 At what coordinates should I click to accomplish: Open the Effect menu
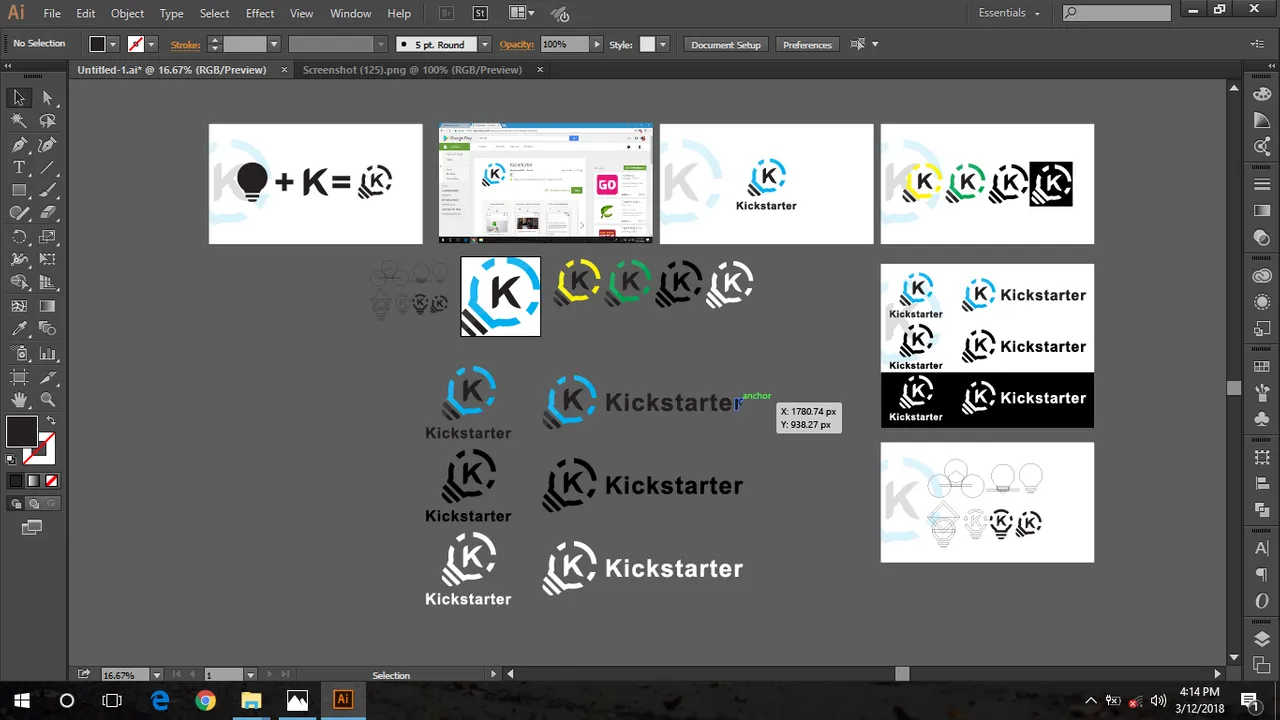coord(260,13)
